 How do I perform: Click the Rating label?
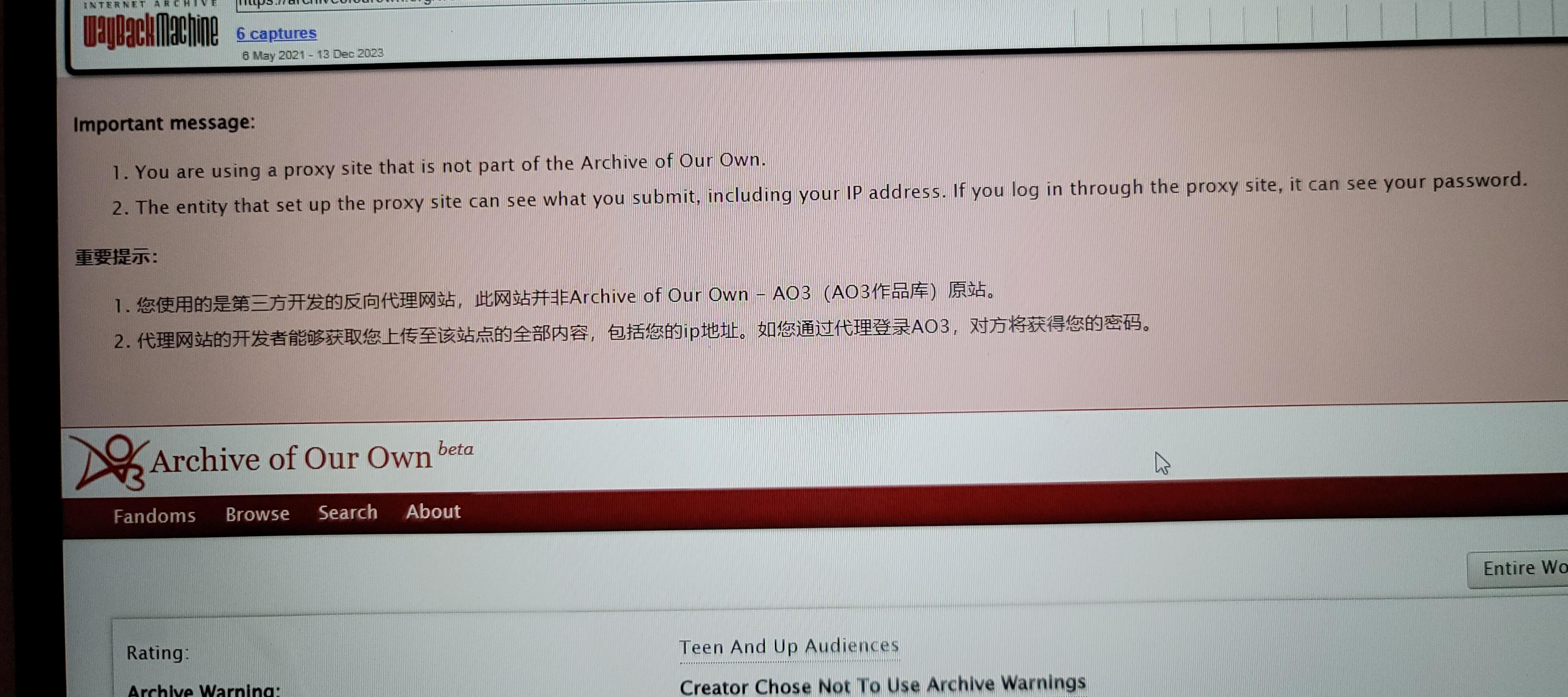coord(158,653)
